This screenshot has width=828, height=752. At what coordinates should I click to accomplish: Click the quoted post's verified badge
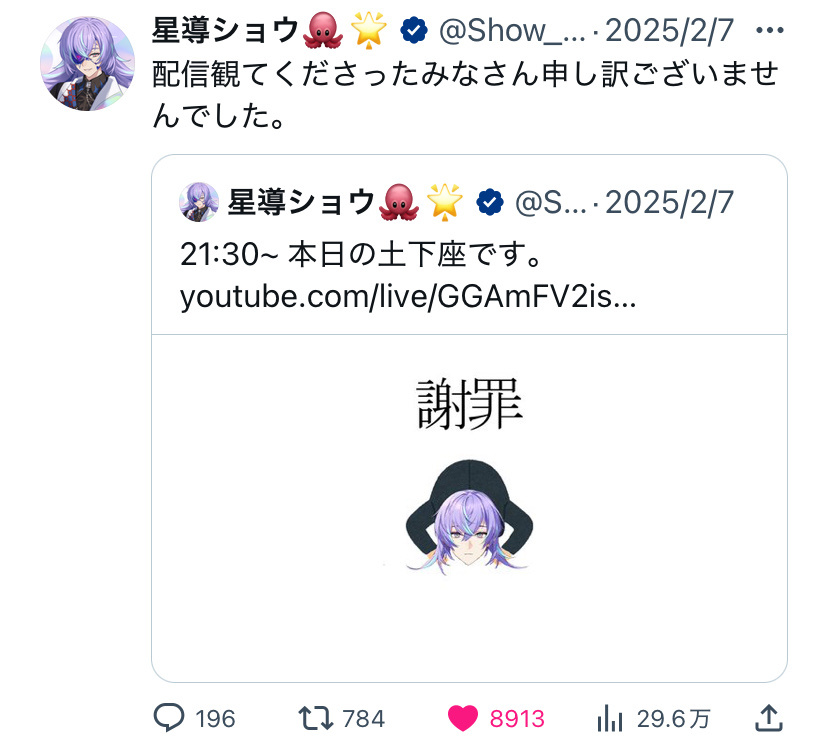point(490,202)
